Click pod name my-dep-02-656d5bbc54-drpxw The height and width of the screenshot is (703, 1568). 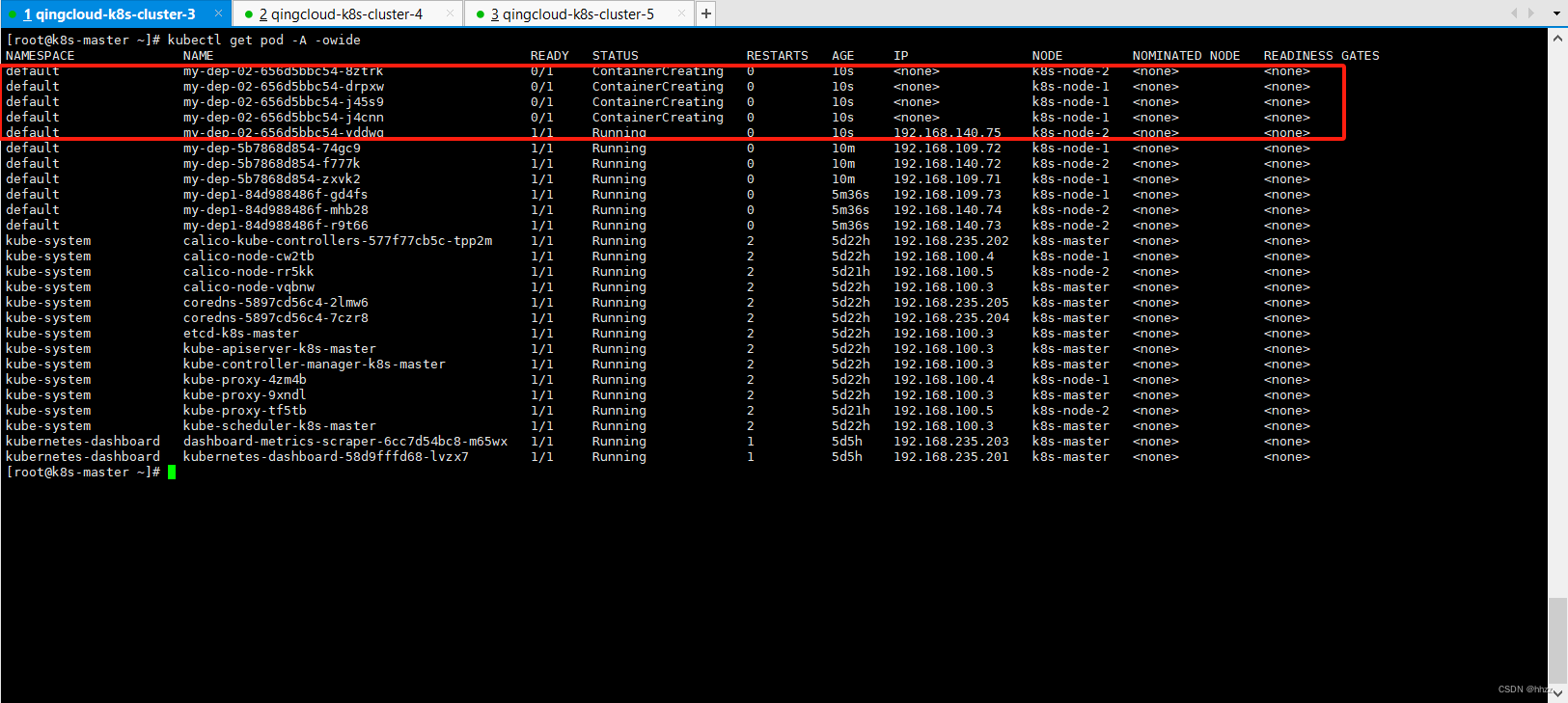(284, 87)
